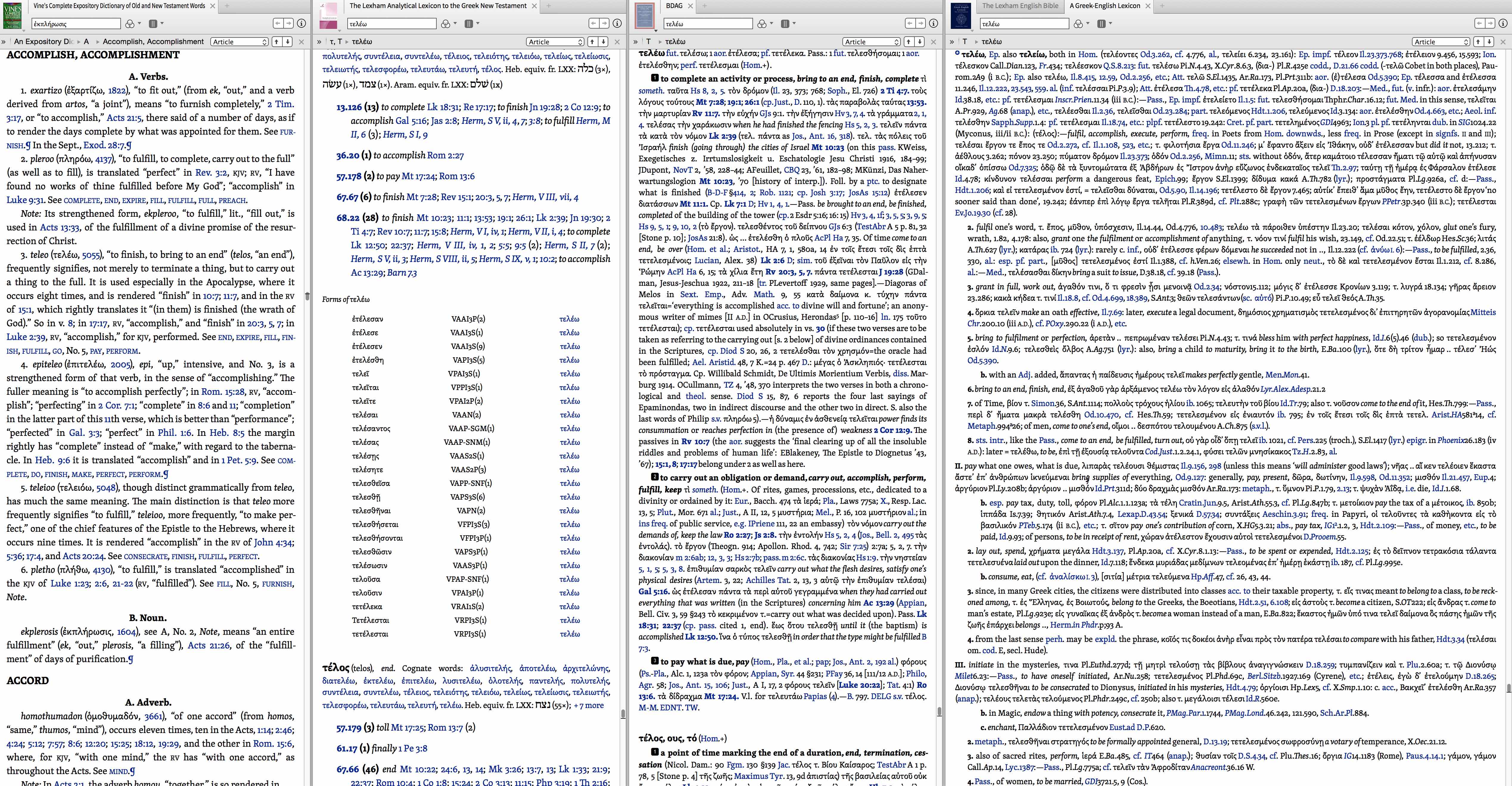
Task: Open τελέω lemma link beside ἐτέλεσαν form
Action: [569, 319]
